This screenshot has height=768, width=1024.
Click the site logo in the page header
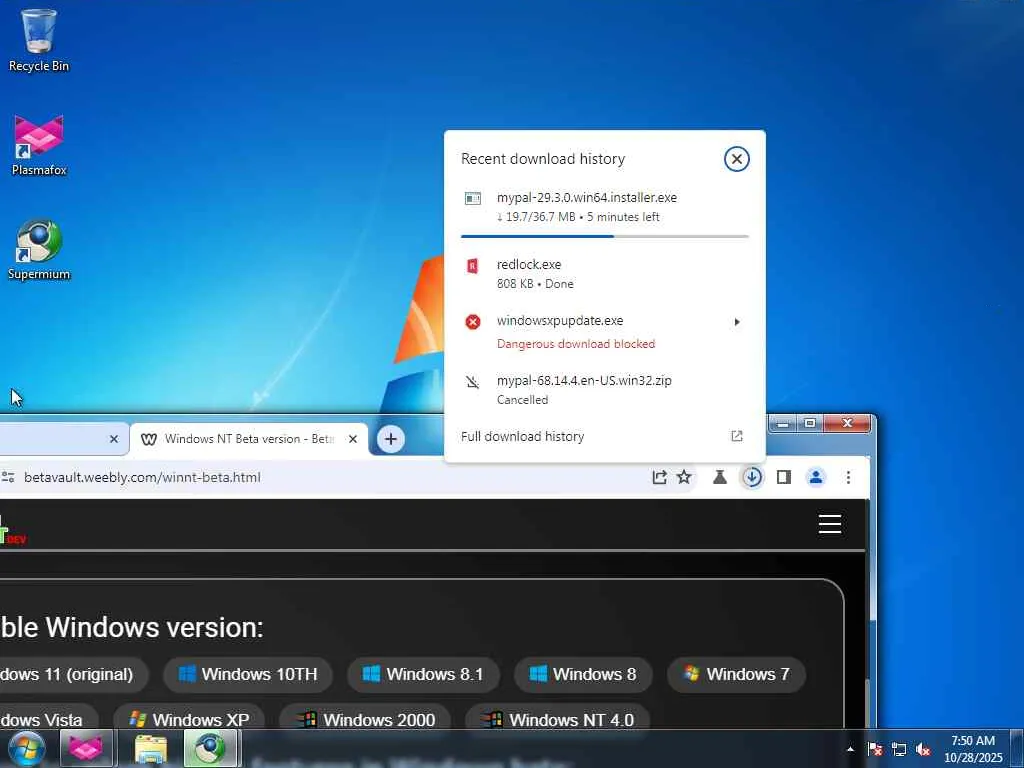tap(12, 529)
